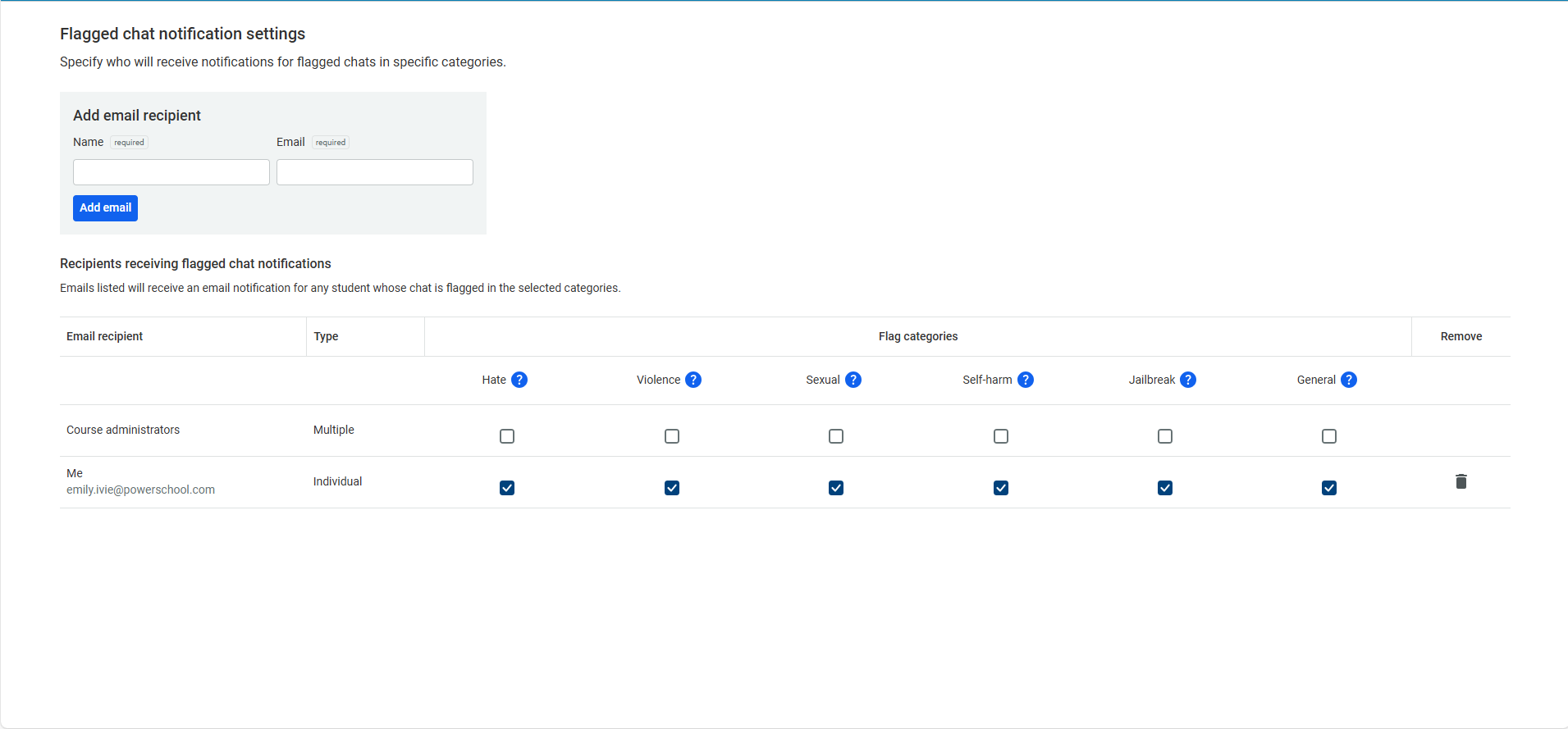Enable Violence for Course administrators

[x=672, y=436]
